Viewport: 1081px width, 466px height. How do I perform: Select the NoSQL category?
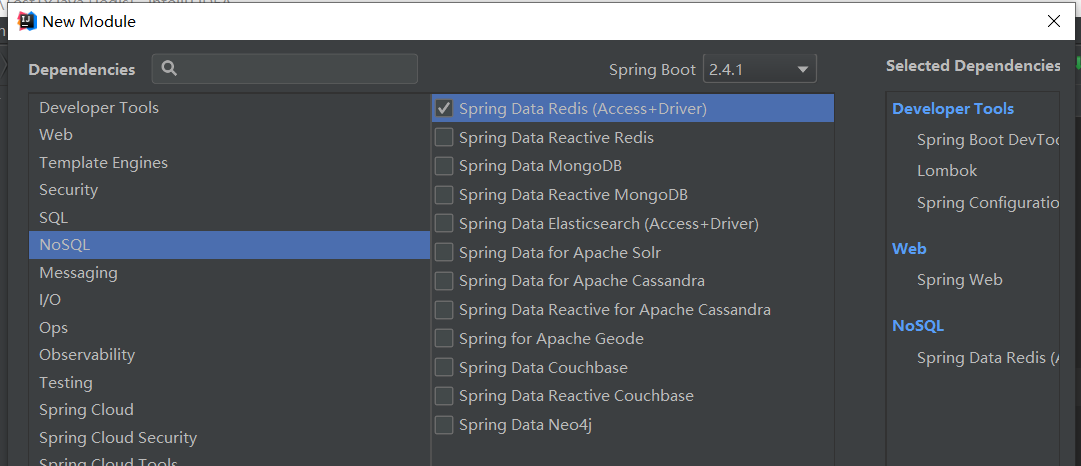click(x=230, y=245)
